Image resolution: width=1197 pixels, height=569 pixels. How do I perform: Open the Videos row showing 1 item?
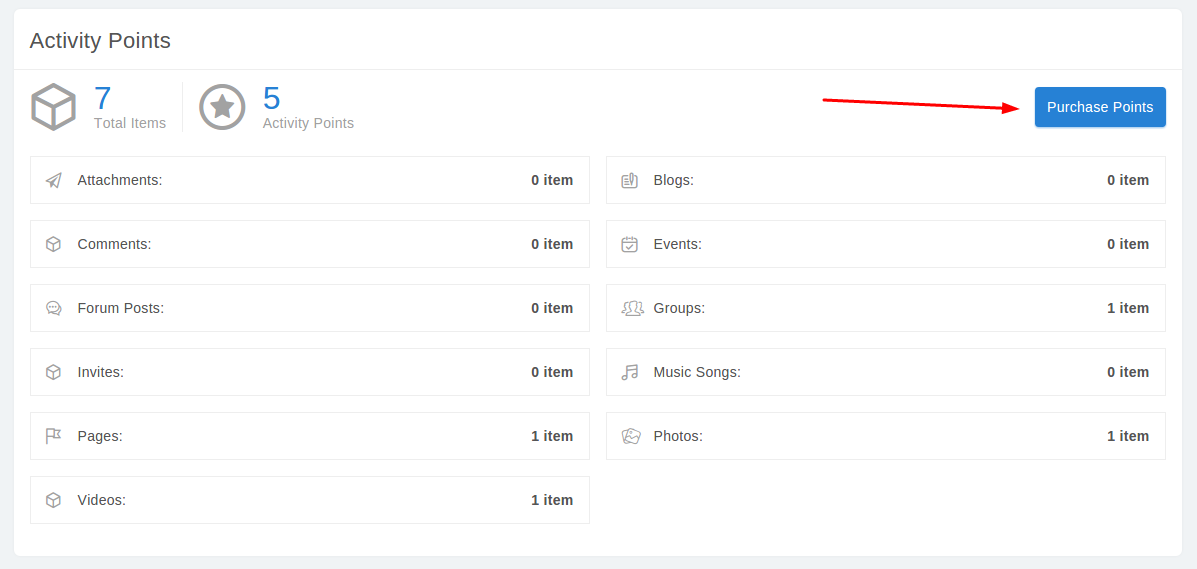309,500
